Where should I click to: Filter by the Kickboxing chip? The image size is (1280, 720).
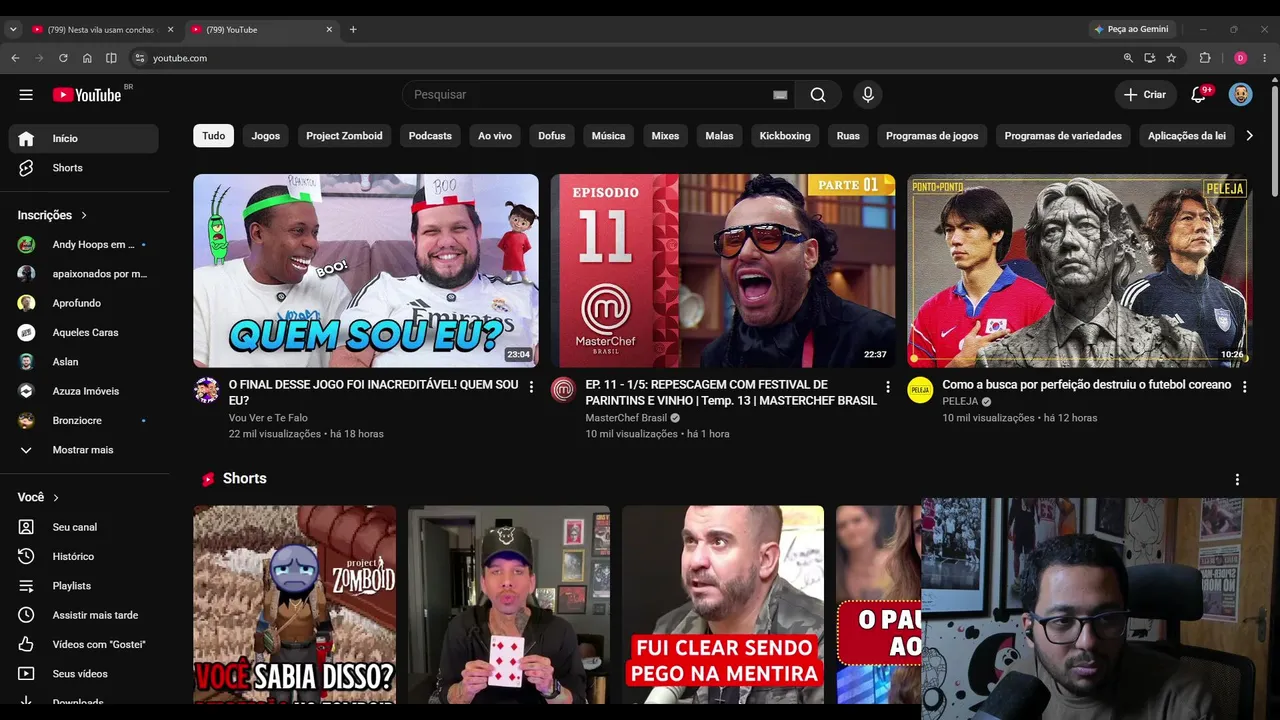785,136
